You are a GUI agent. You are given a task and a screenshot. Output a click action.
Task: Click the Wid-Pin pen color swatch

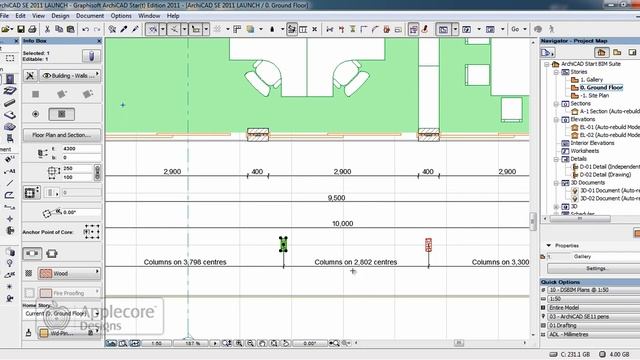pyautogui.click(x=44, y=333)
